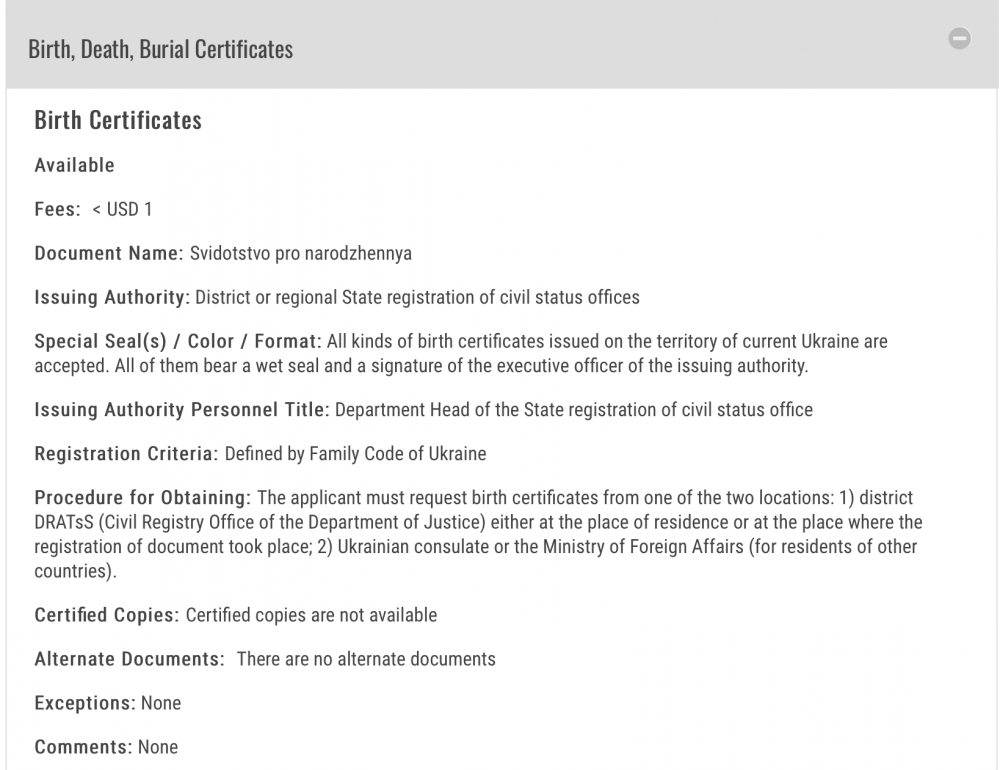The width and height of the screenshot is (1000, 770).
Task: Click 'Certified copies are not available' text
Action: pyautogui.click(x=311, y=615)
